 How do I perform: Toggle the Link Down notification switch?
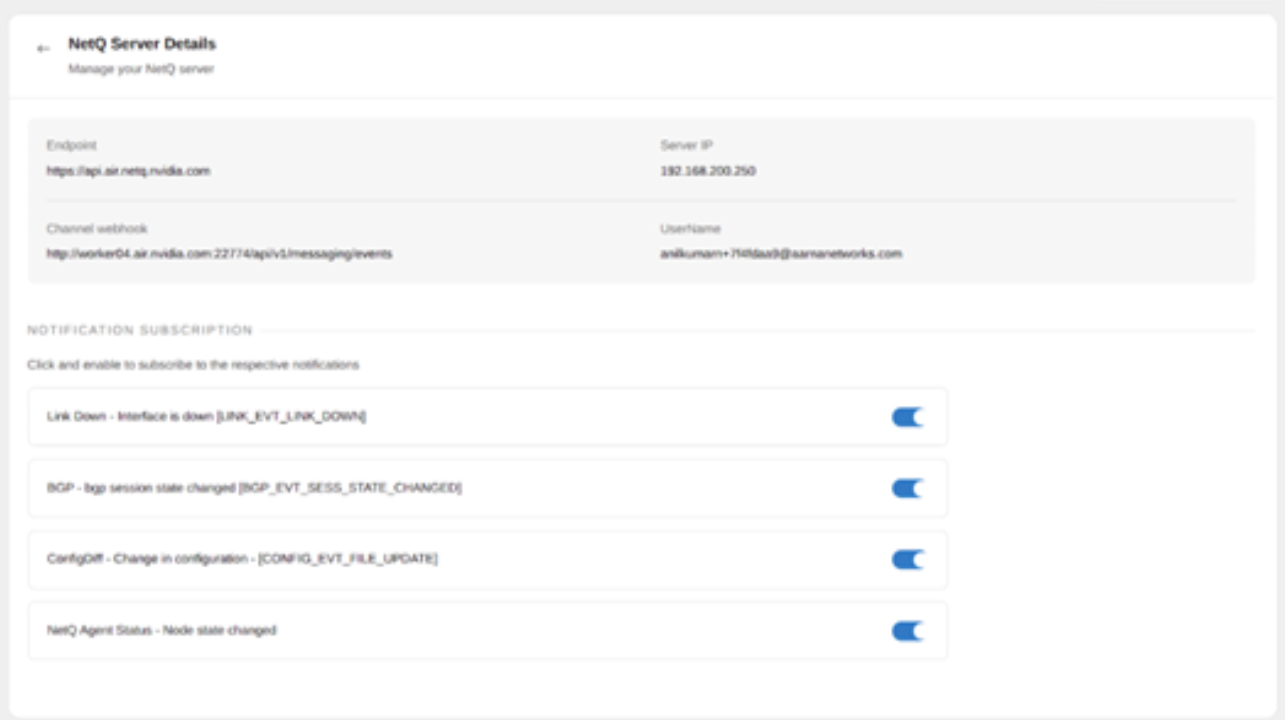click(x=907, y=417)
